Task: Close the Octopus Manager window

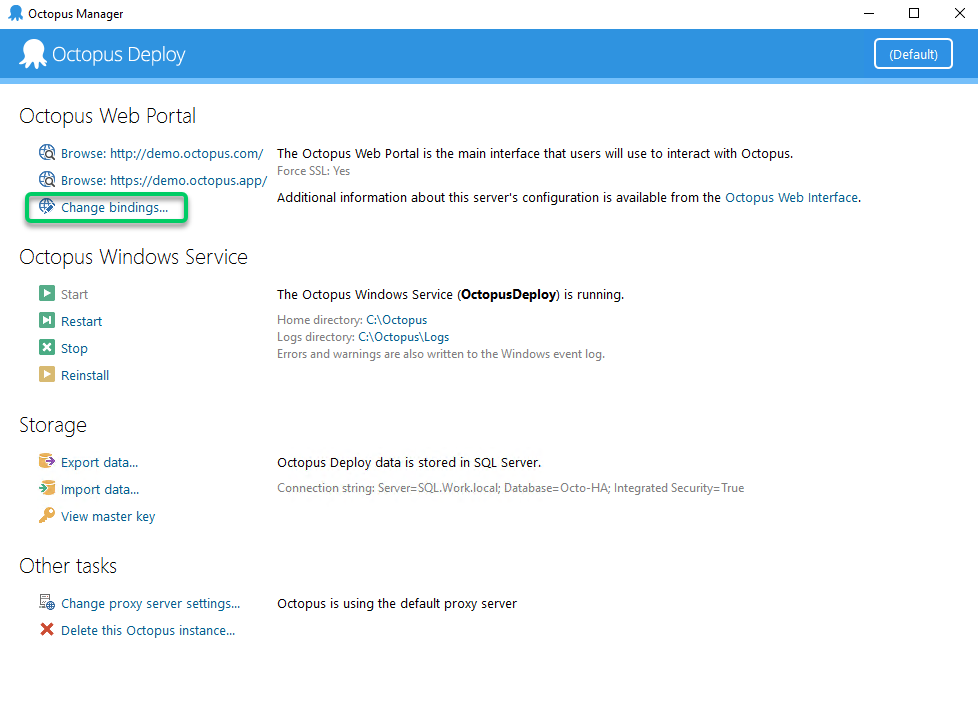Action: pyautogui.click(x=959, y=14)
